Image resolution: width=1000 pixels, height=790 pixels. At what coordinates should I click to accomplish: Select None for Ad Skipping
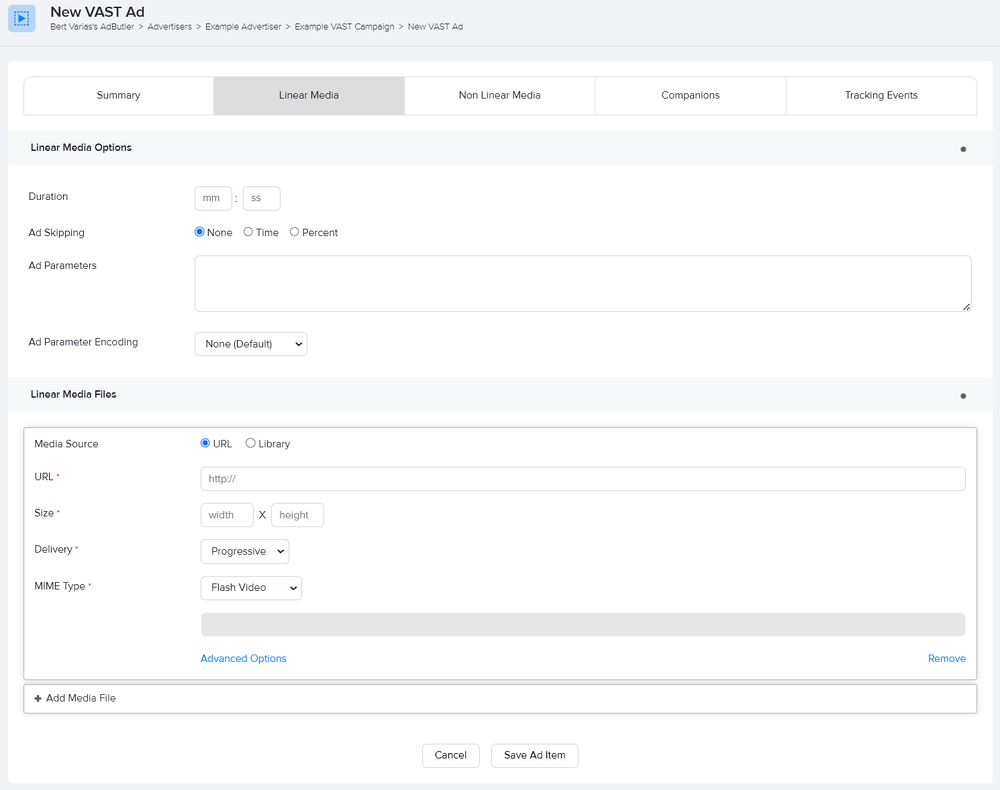point(200,232)
